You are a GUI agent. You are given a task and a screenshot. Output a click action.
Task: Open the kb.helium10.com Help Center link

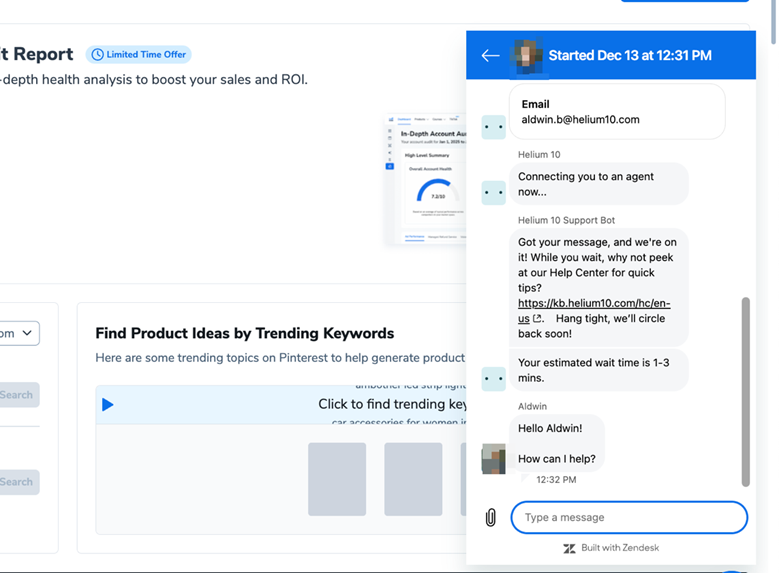click(594, 303)
